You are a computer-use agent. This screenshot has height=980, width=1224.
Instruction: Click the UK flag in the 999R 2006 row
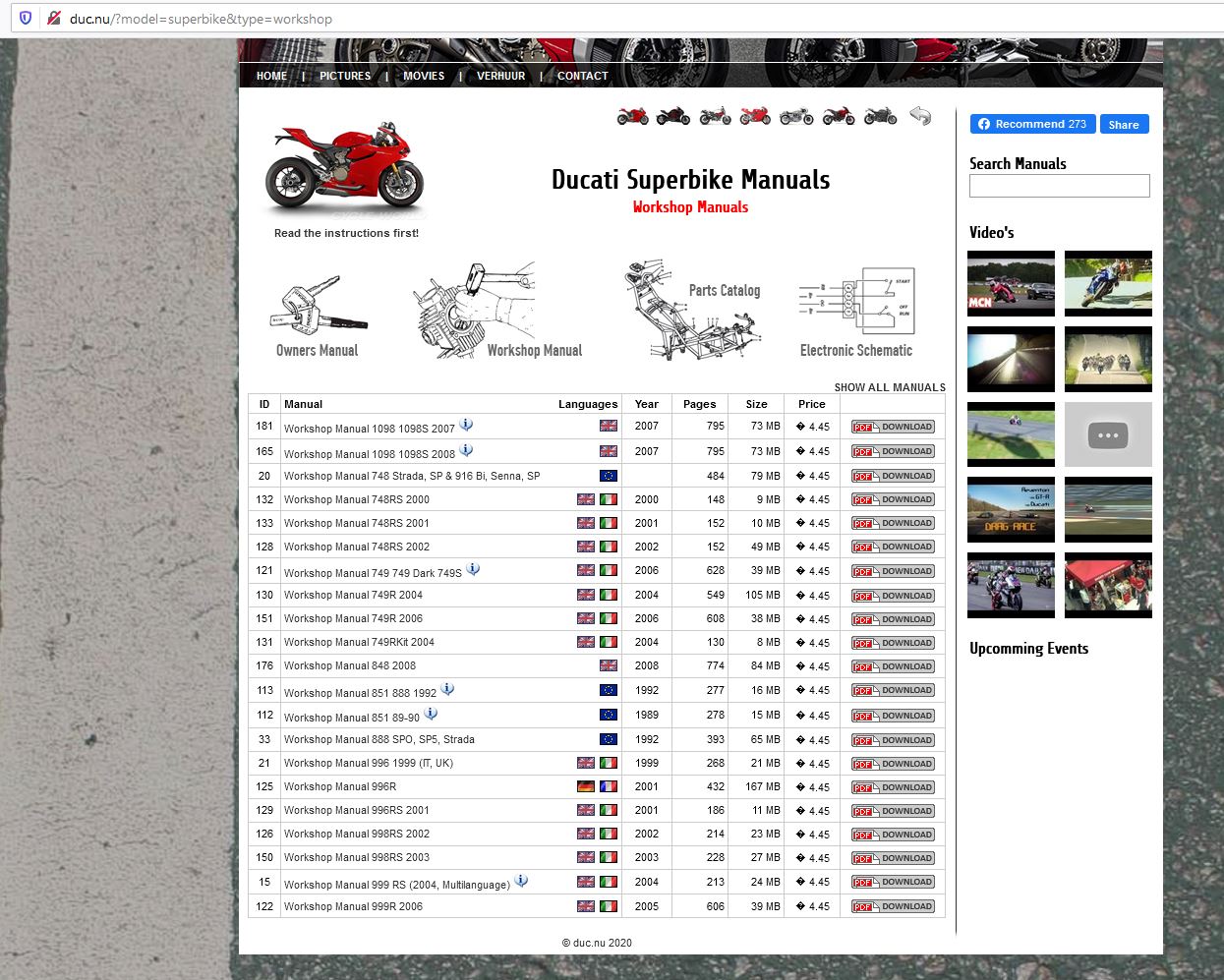click(586, 906)
